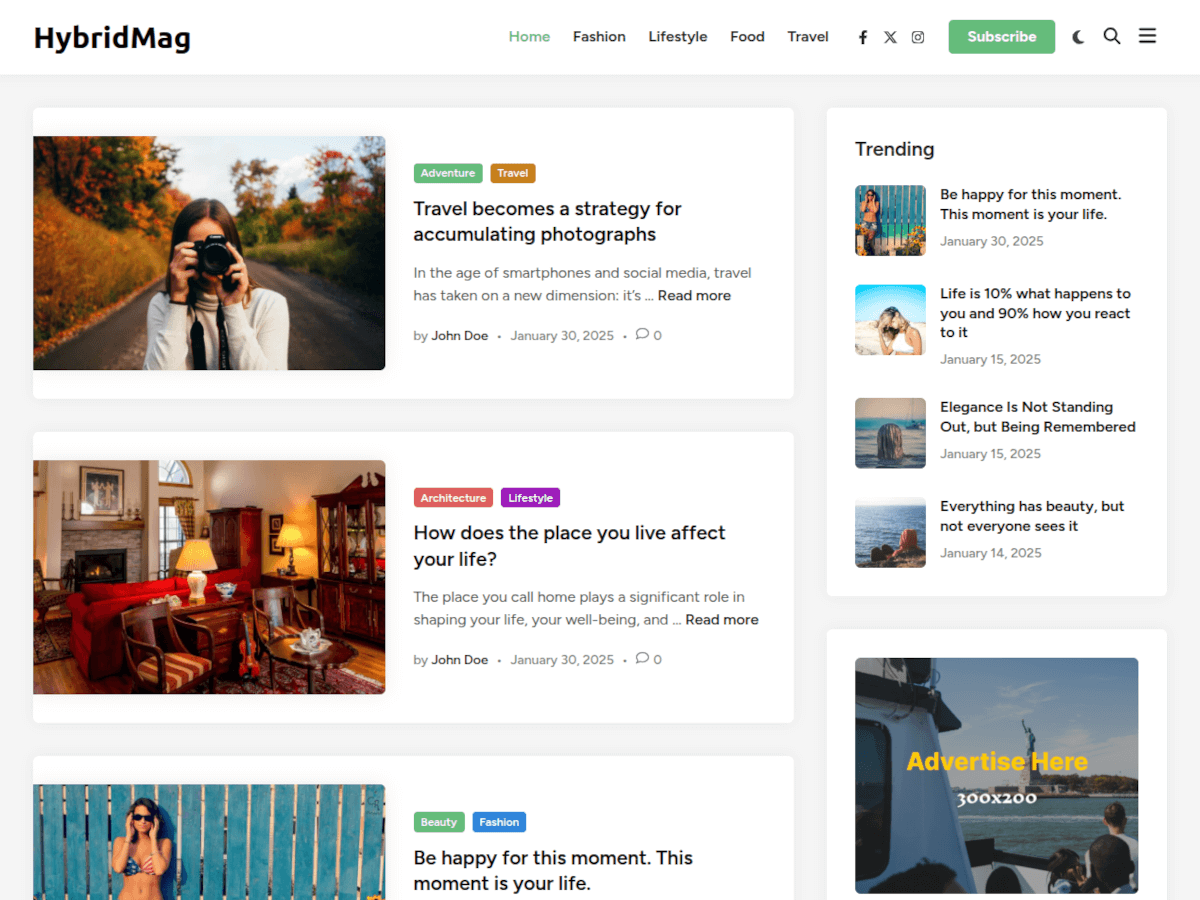Screen dimensions: 1200x900
Task: Open the Instagram social icon
Action: (918, 37)
